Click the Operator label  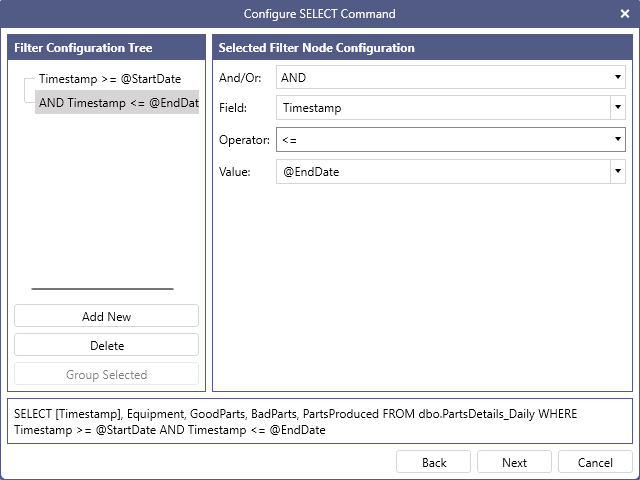[244, 140]
